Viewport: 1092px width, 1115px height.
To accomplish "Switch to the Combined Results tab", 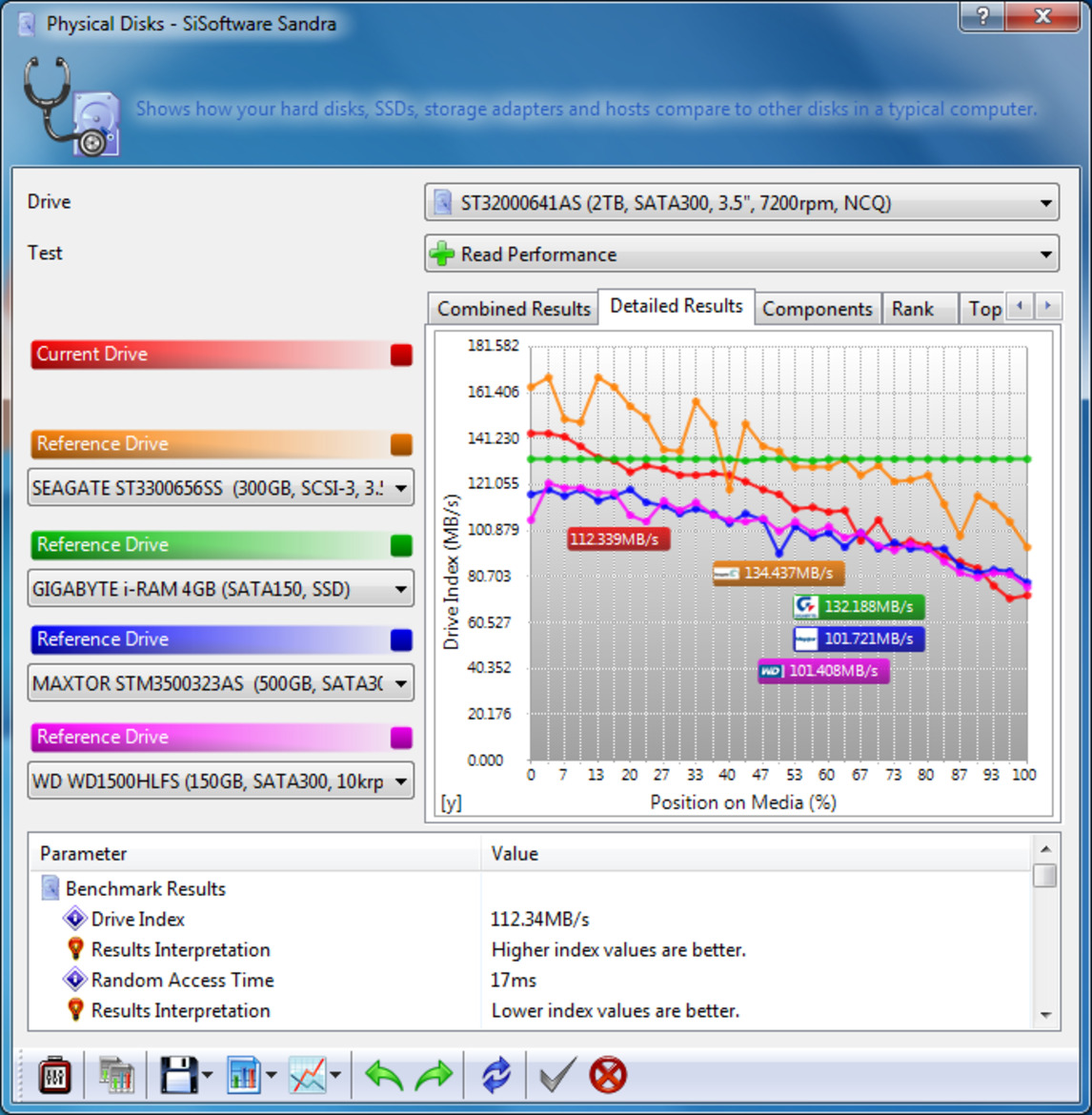I will click(x=514, y=309).
